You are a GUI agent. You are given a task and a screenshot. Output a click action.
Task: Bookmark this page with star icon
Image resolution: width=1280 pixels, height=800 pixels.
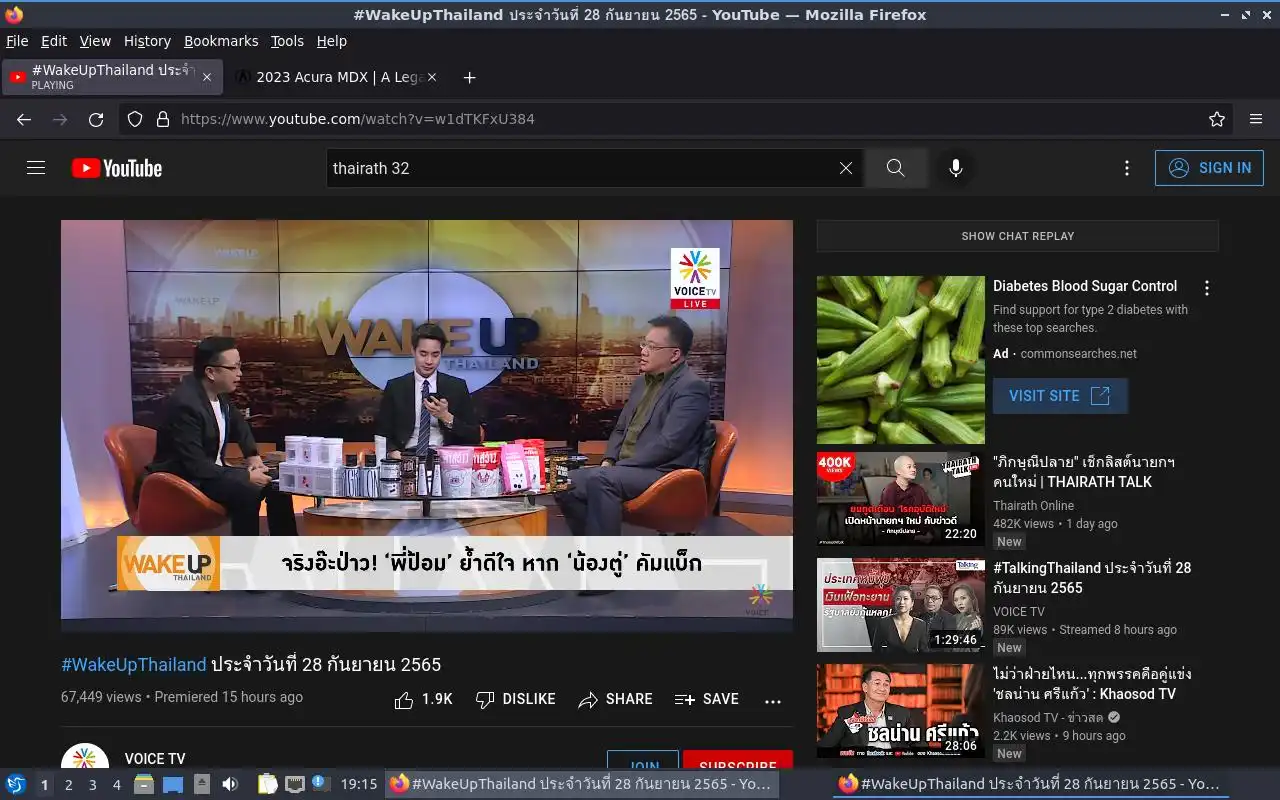coord(1217,119)
